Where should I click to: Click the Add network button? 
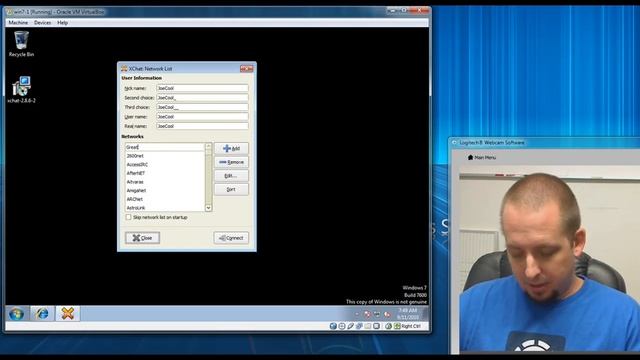231,148
